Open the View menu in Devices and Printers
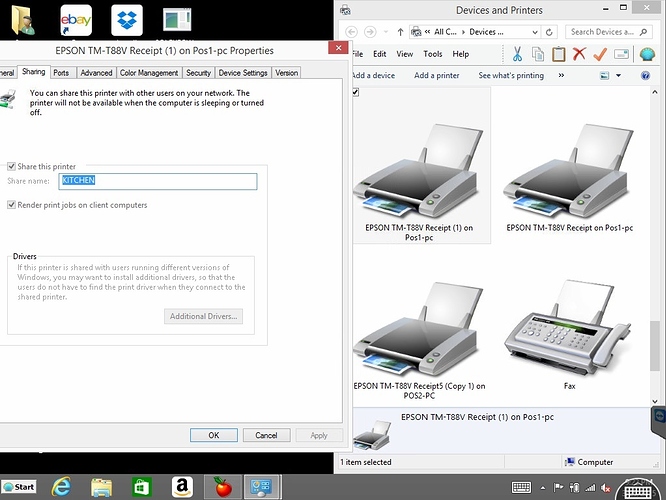Screen dimensions: 666x500 tap(405, 54)
